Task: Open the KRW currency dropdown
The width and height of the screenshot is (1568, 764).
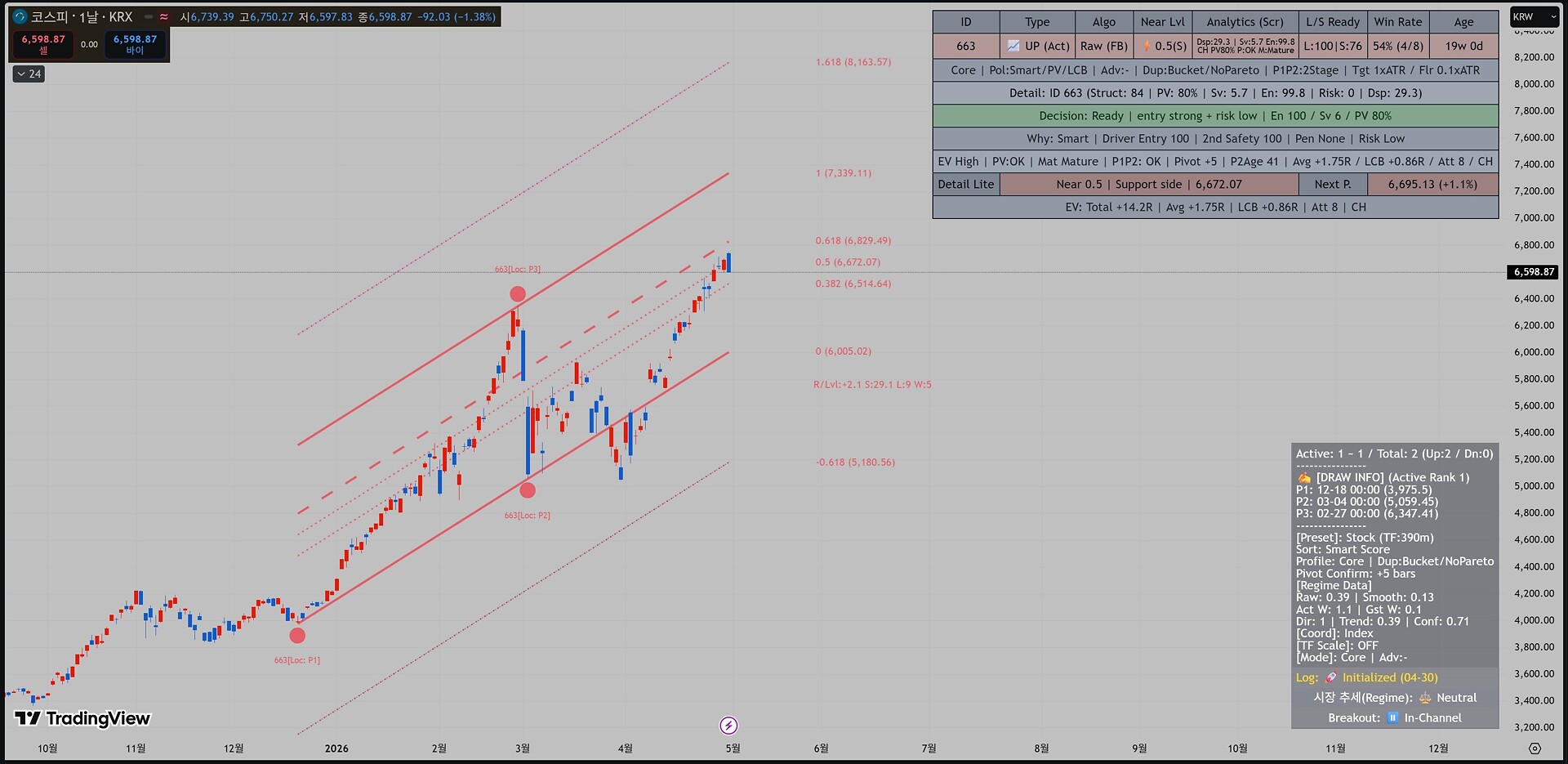Action: click(1534, 16)
